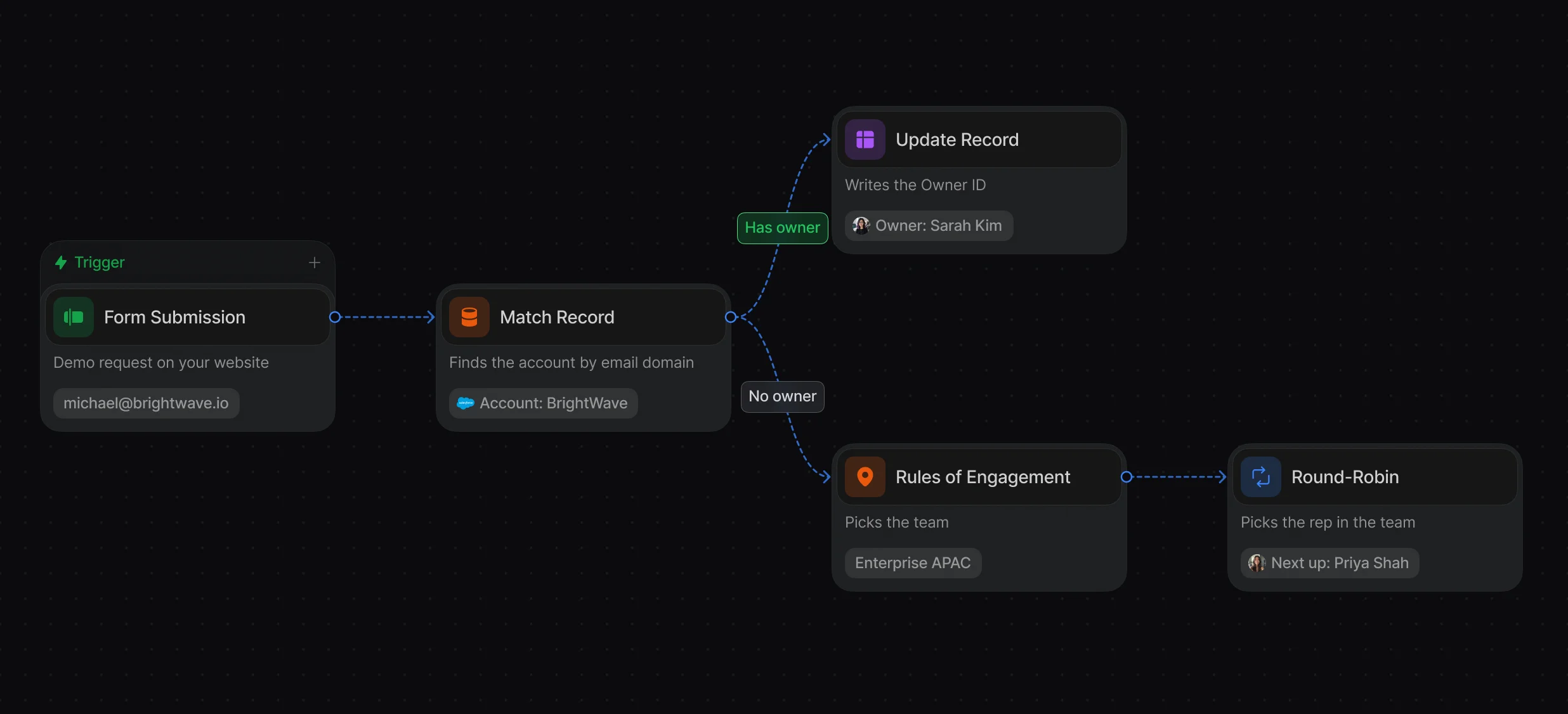Select the green Has owner branch label
1568x714 pixels.
point(783,228)
